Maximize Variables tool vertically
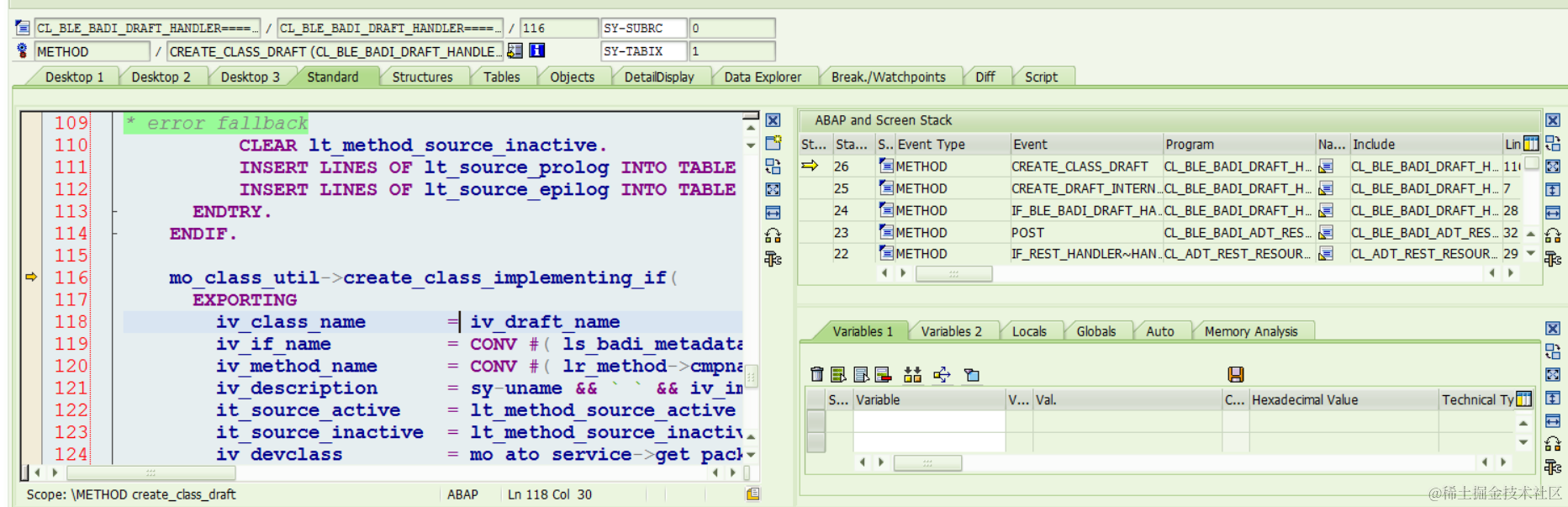This screenshot has width=1568, height=507. pyautogui.click(x=1553, y=398)
